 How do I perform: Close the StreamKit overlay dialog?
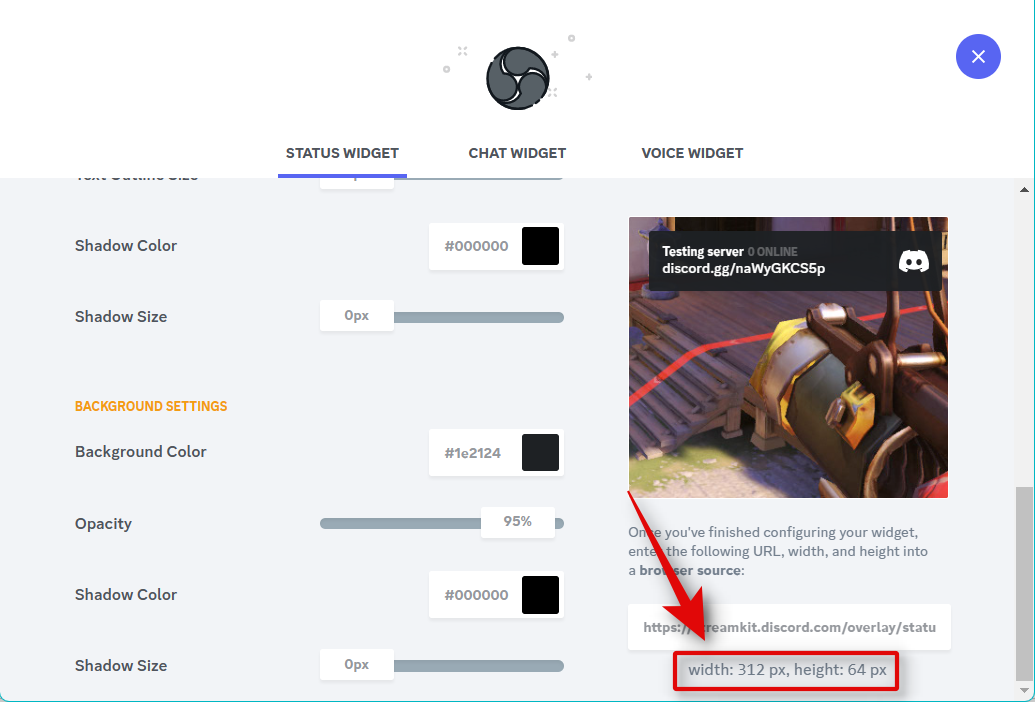(x=978, y=57)
